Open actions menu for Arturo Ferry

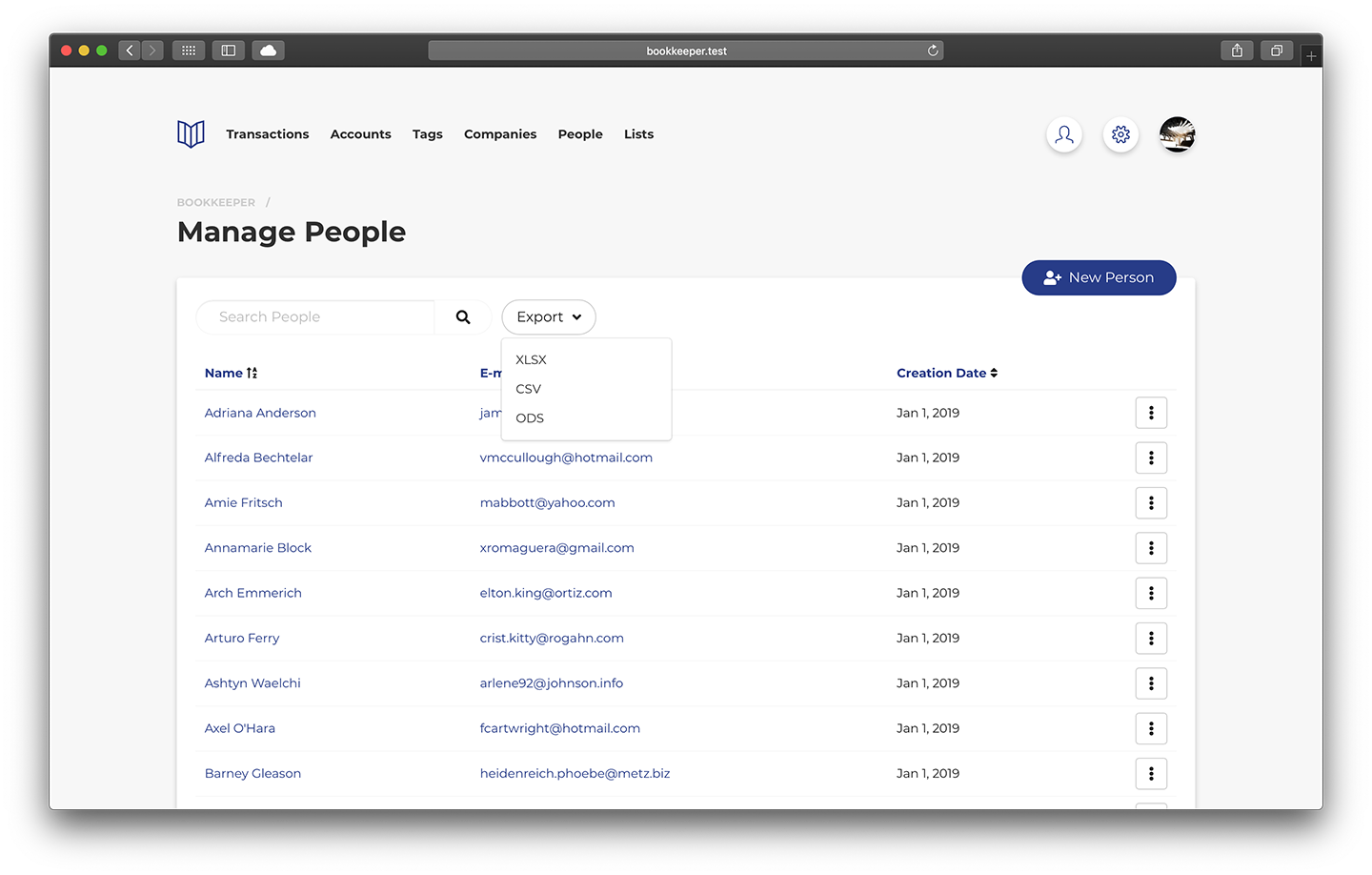tap(1151, 638)
